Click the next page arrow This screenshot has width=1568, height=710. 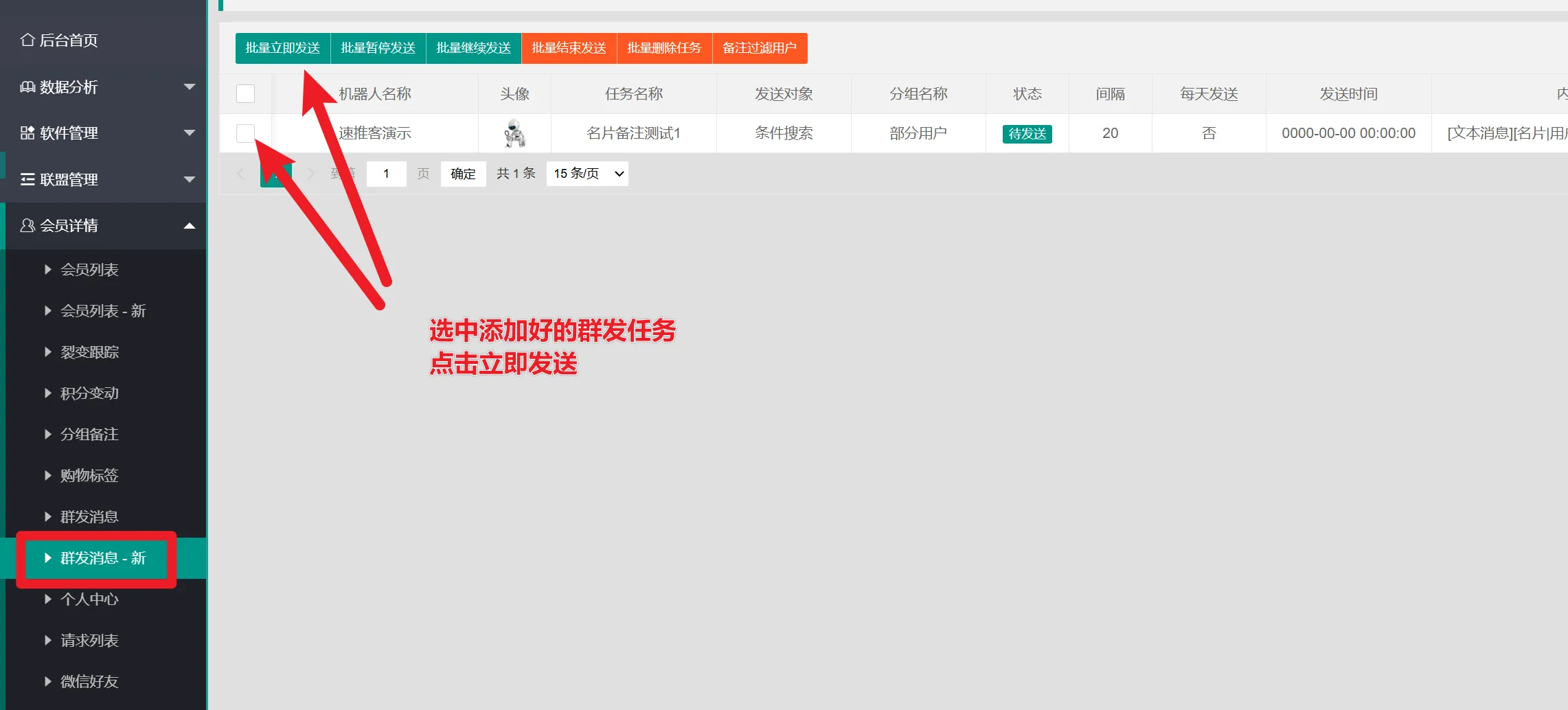click(310, 174)
